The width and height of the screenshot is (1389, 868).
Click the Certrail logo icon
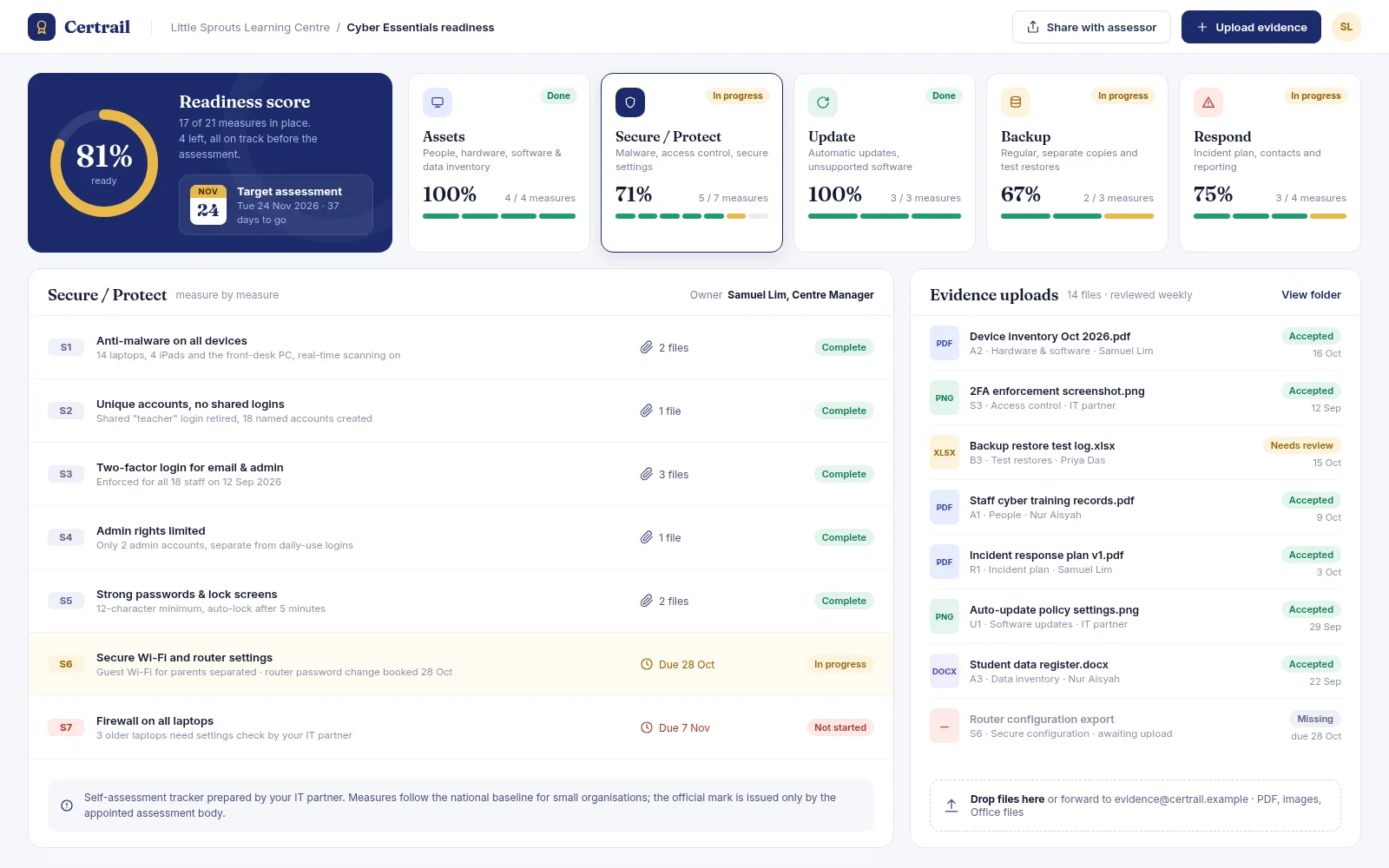pos(42,27)
